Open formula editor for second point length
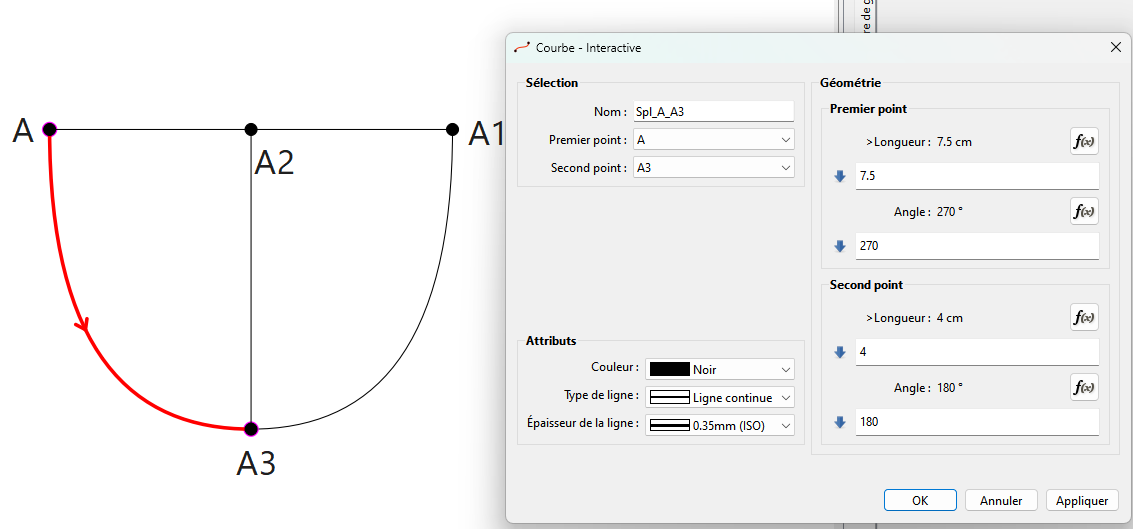 click(1084, 317)
